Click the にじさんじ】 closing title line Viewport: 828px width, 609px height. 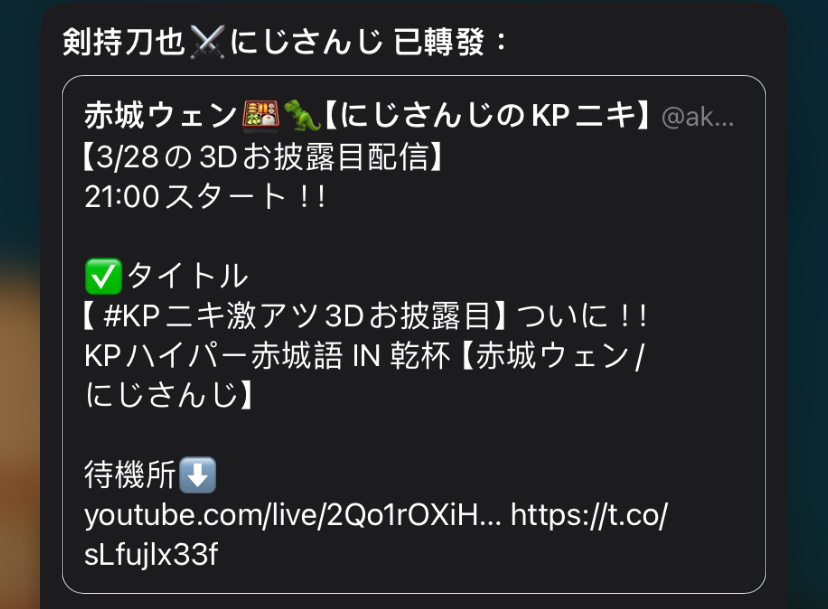(x=170, y=395)
